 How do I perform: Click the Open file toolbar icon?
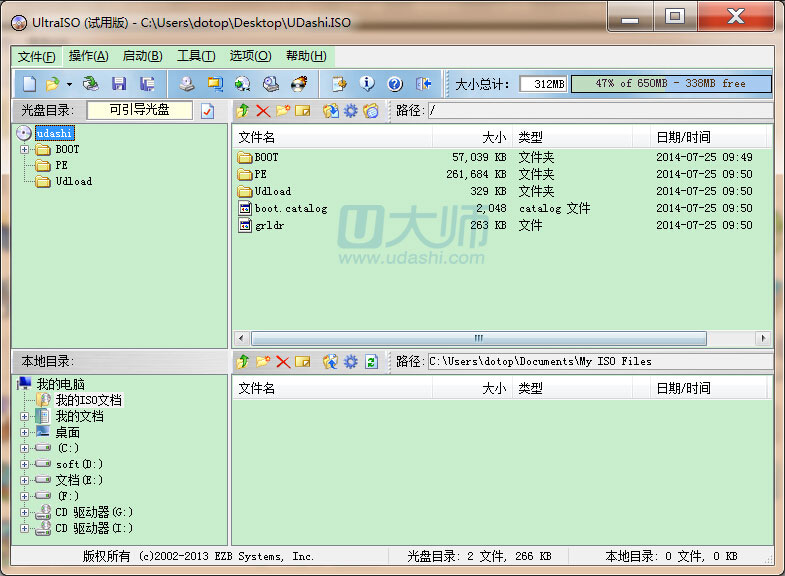click(x=52, y=84)
